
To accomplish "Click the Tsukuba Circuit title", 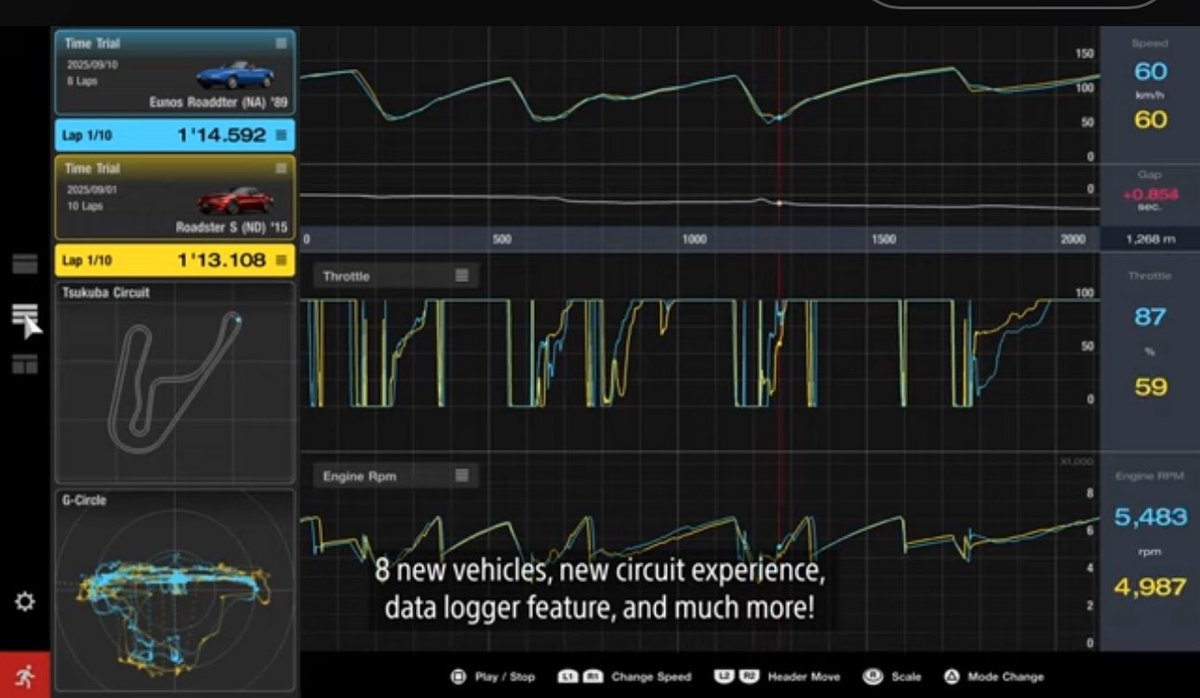I will [x=106, y=293].
